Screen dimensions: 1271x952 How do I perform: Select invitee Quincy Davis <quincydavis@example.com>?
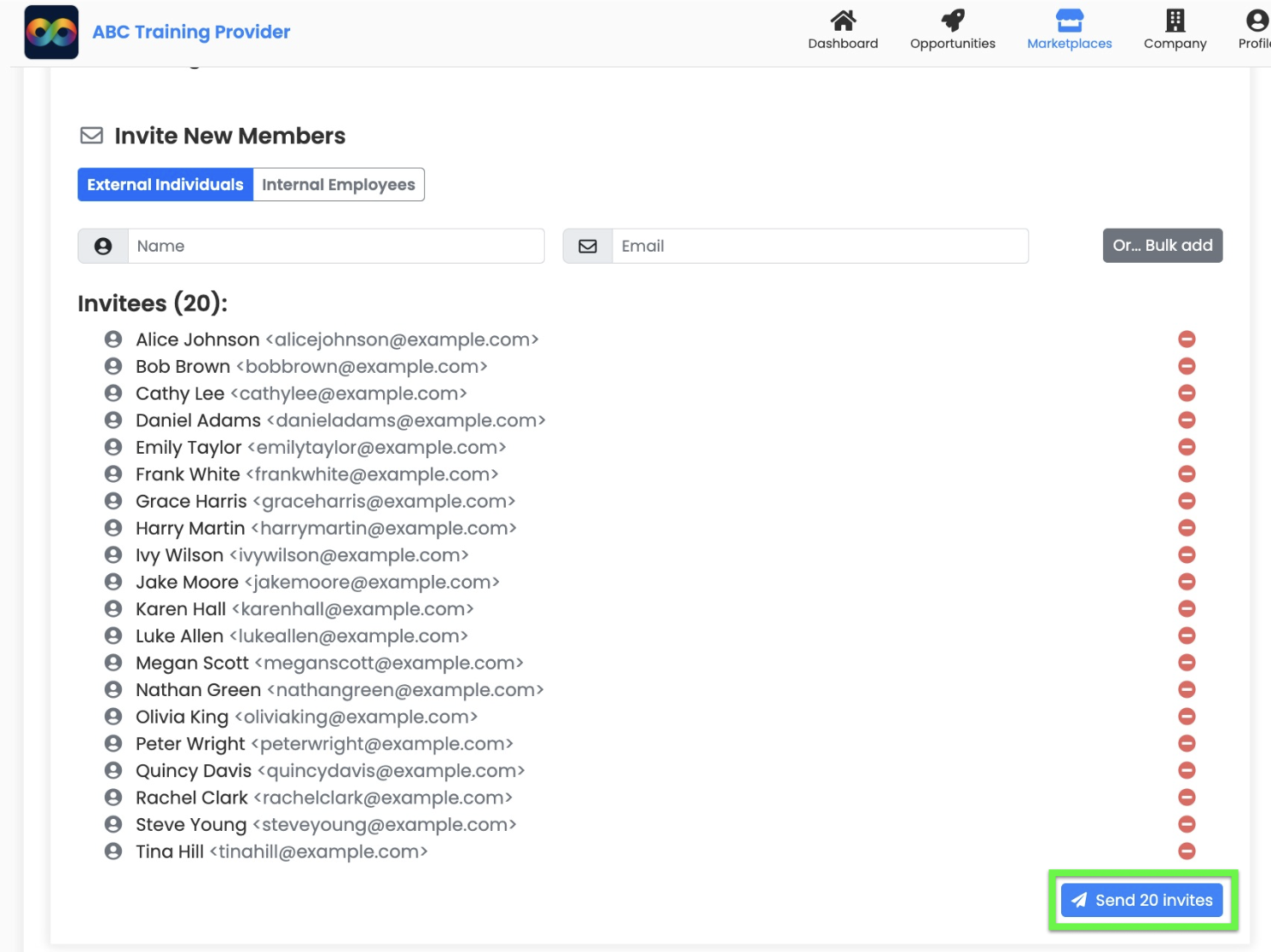pyautogui.click(x=330, y=771)
